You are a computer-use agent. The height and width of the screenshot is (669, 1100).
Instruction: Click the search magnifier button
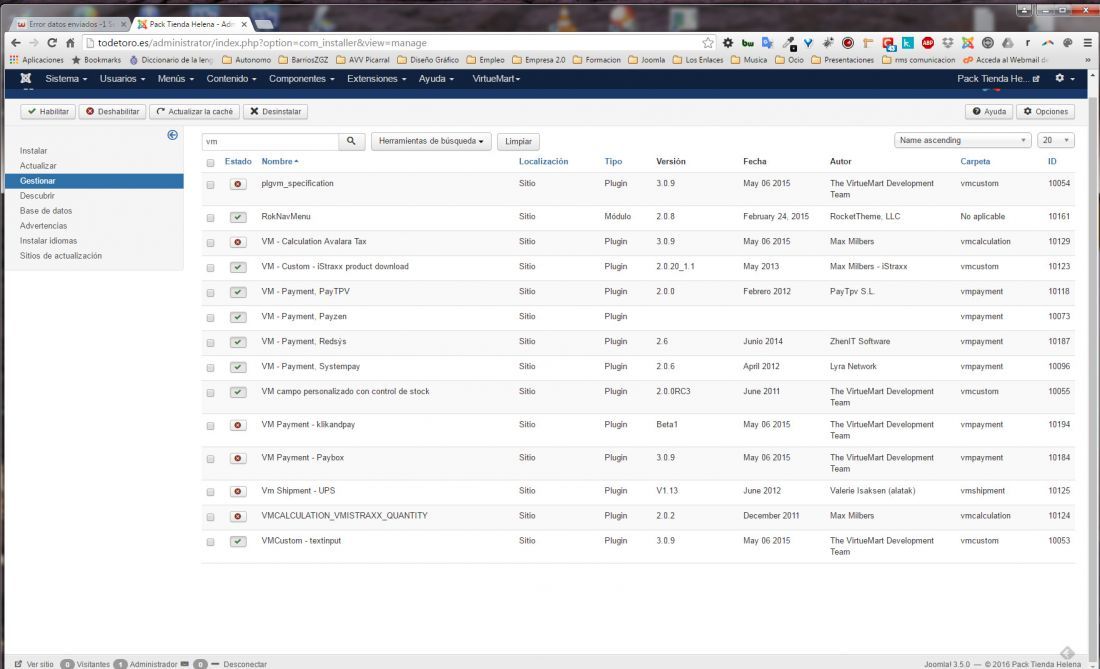tap(351, 141)
